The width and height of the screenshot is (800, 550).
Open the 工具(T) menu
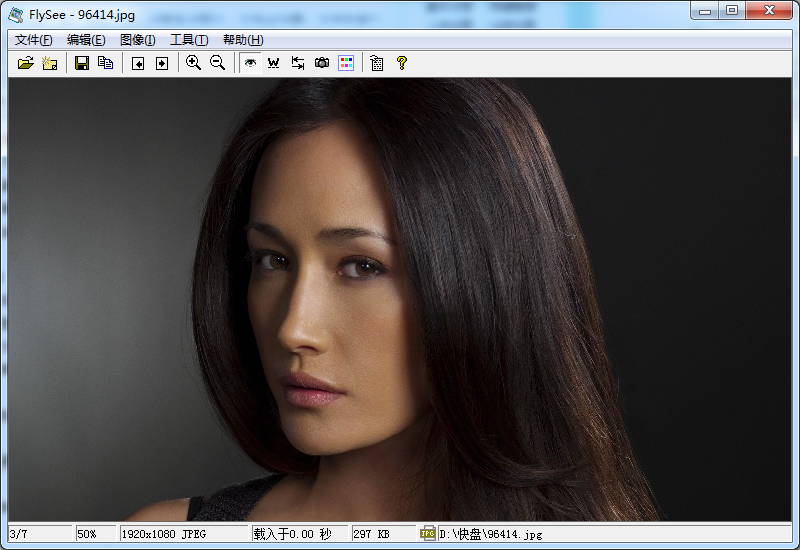tap(189, 40)
